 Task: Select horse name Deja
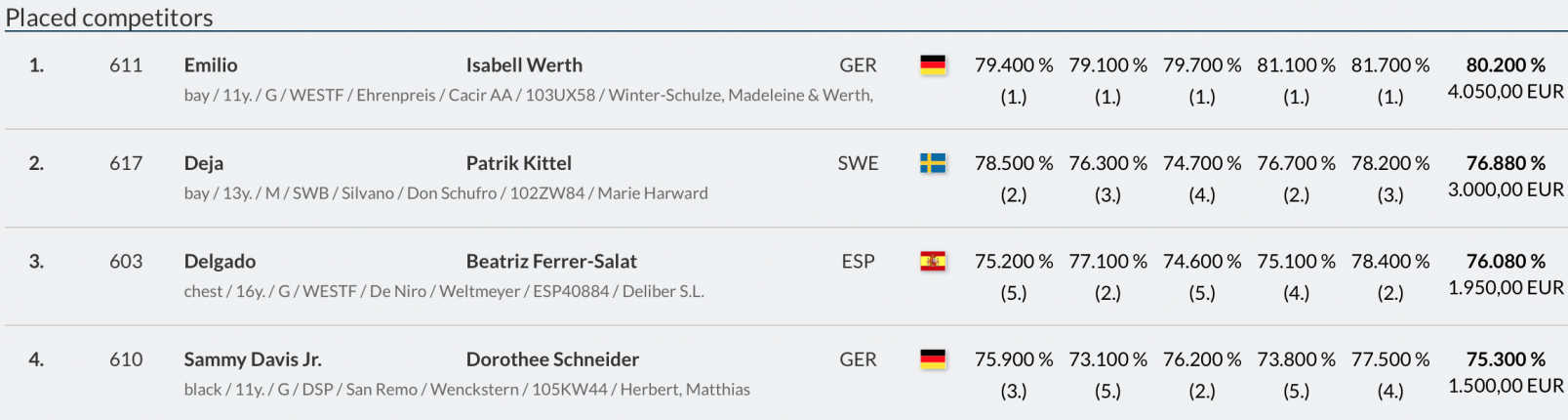coord(204,163)
